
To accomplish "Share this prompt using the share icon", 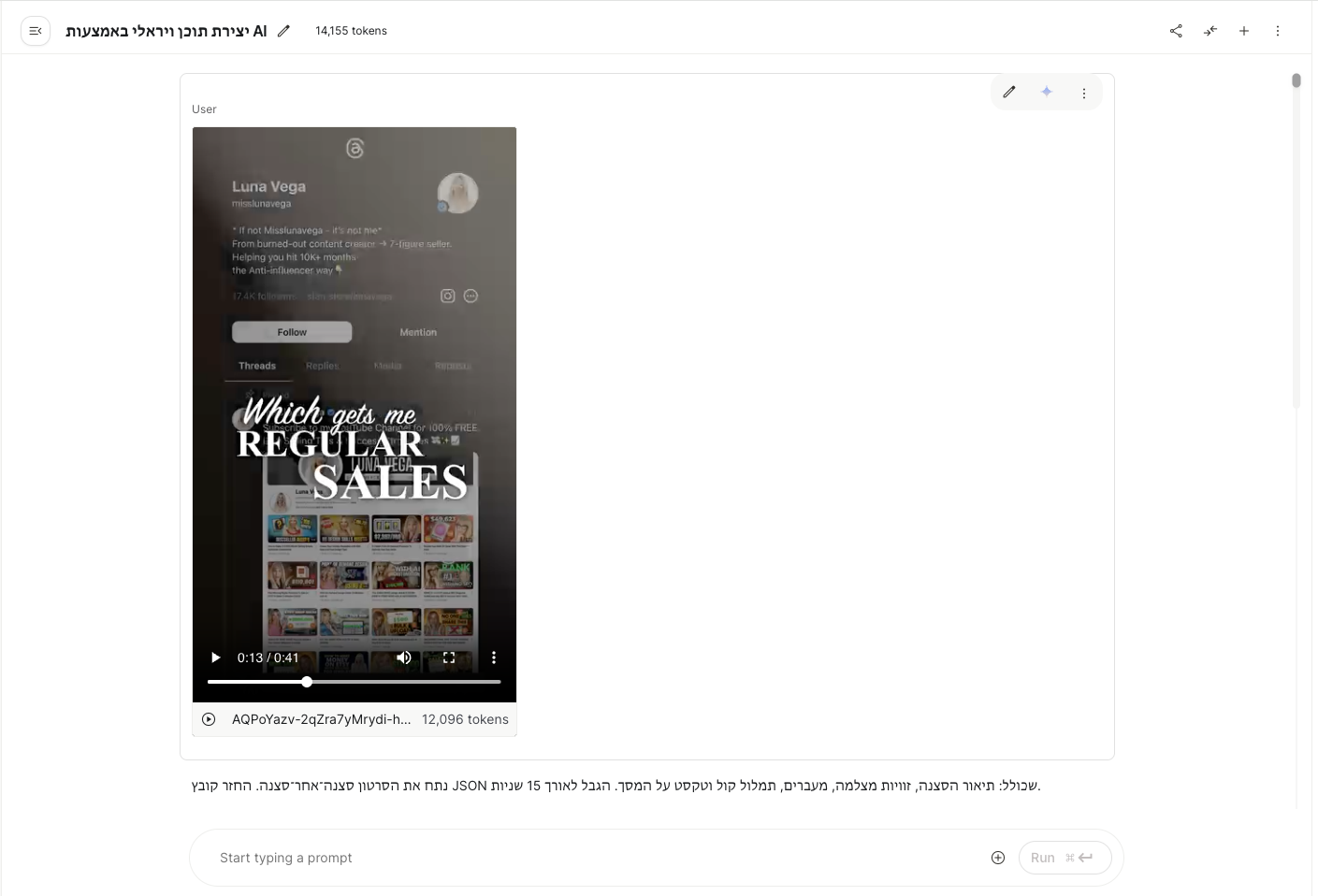I will click(x=1176, y=31).
